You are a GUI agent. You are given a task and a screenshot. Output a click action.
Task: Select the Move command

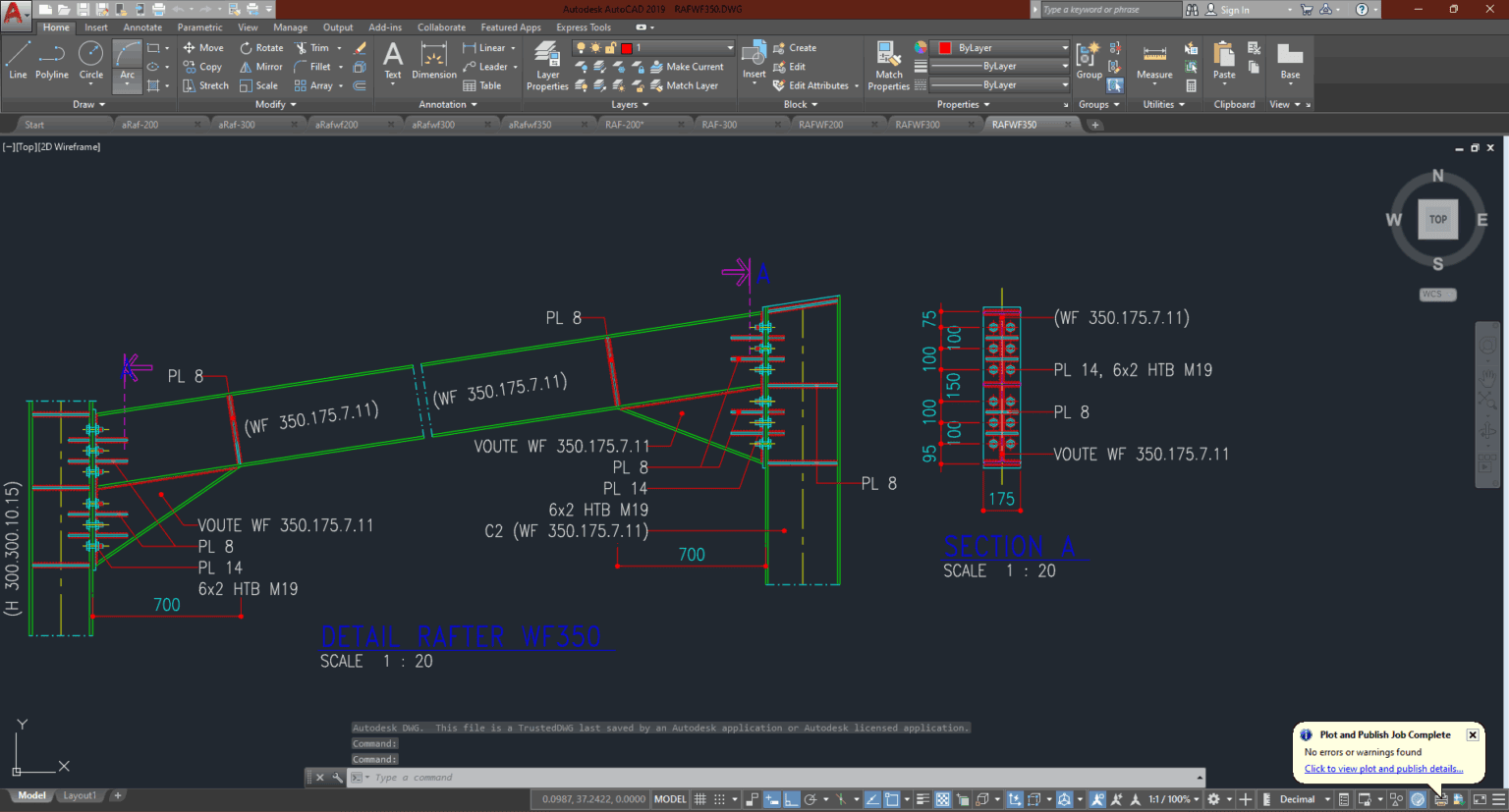(x=204, y=46)
